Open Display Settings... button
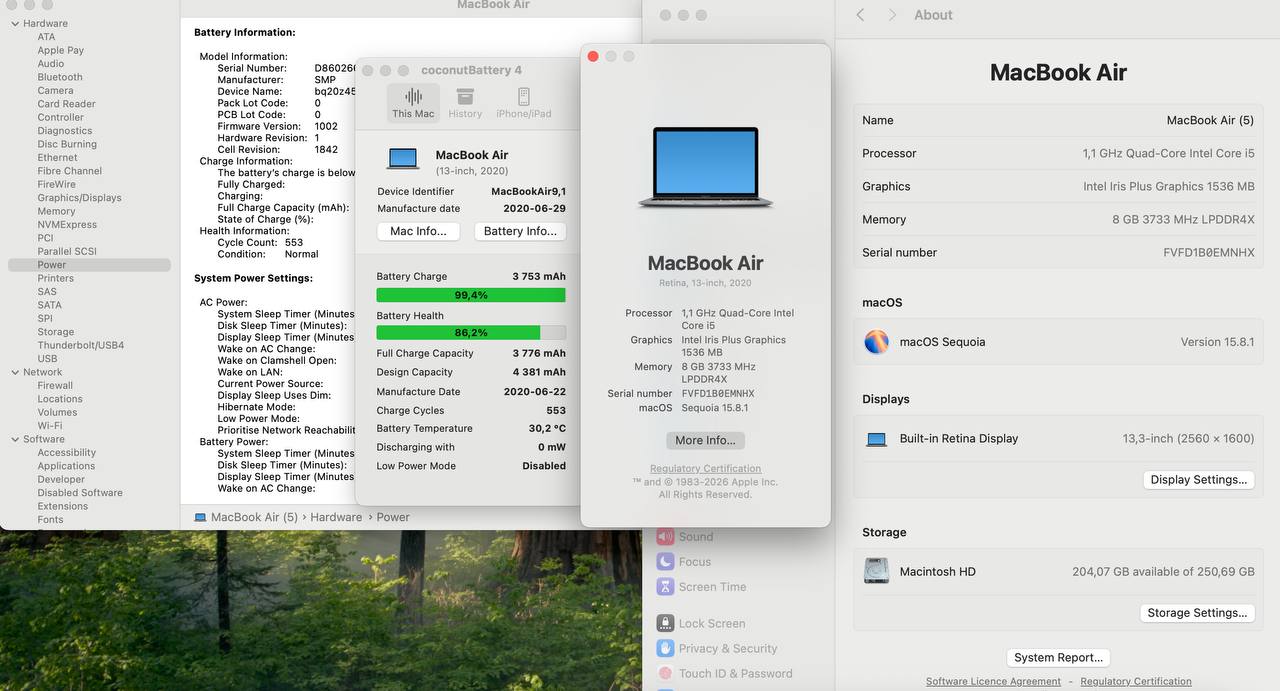Screen dimensions: 1280x691 1198,479
